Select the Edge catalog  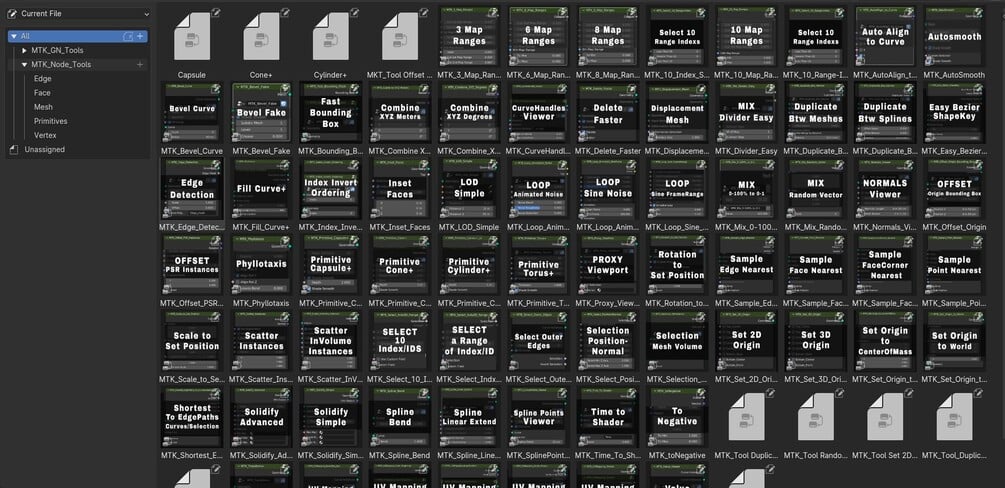(x=42, y=79)
